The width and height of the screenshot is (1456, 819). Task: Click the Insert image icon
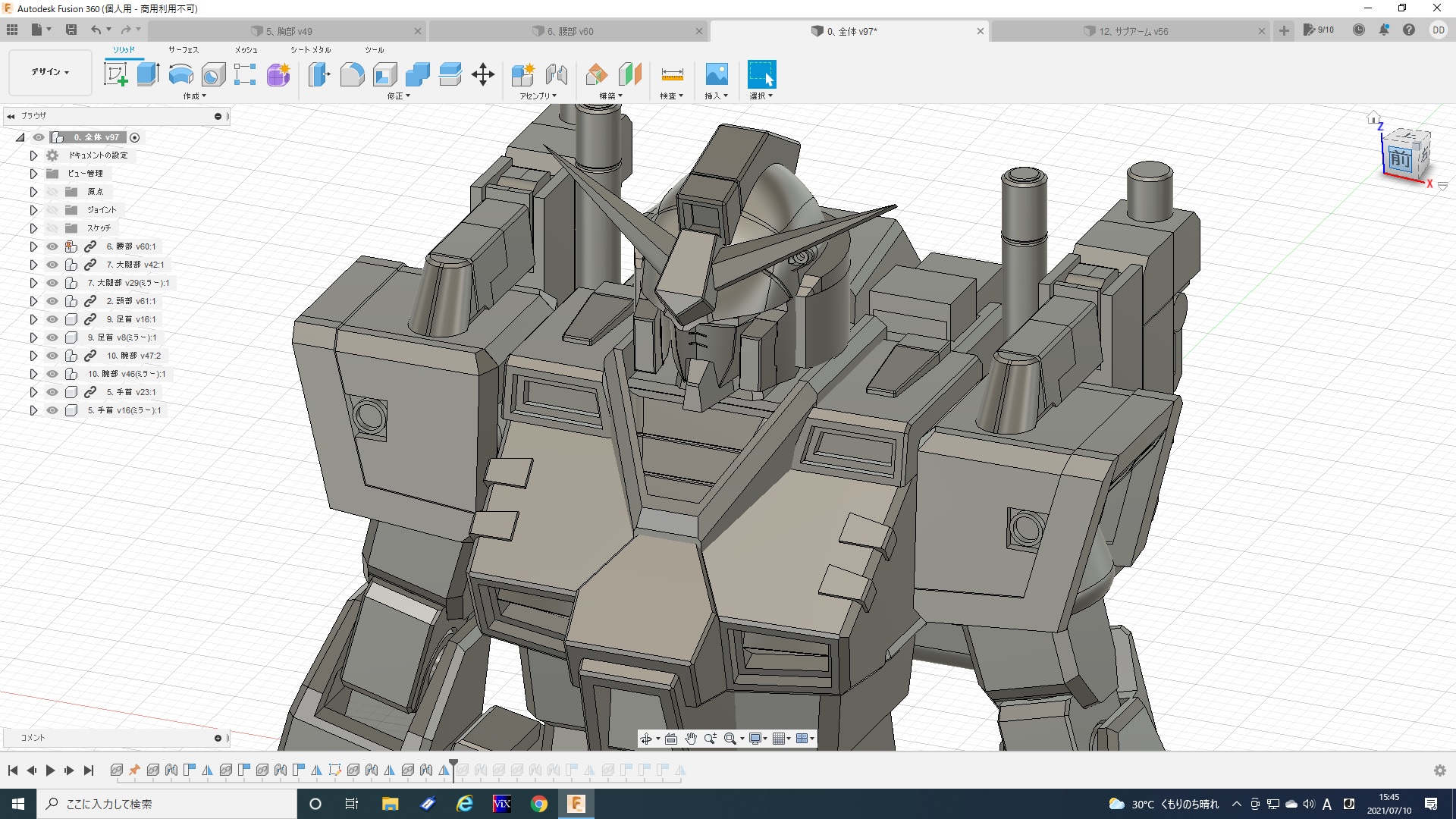click(x=716, y=74)
